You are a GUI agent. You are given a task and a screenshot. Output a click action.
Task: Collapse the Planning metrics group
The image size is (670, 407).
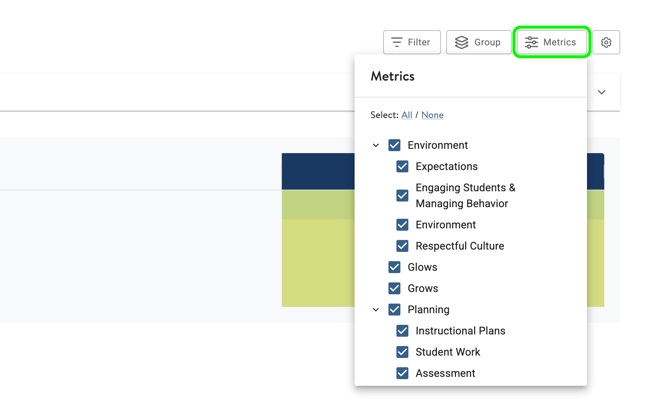376,310
